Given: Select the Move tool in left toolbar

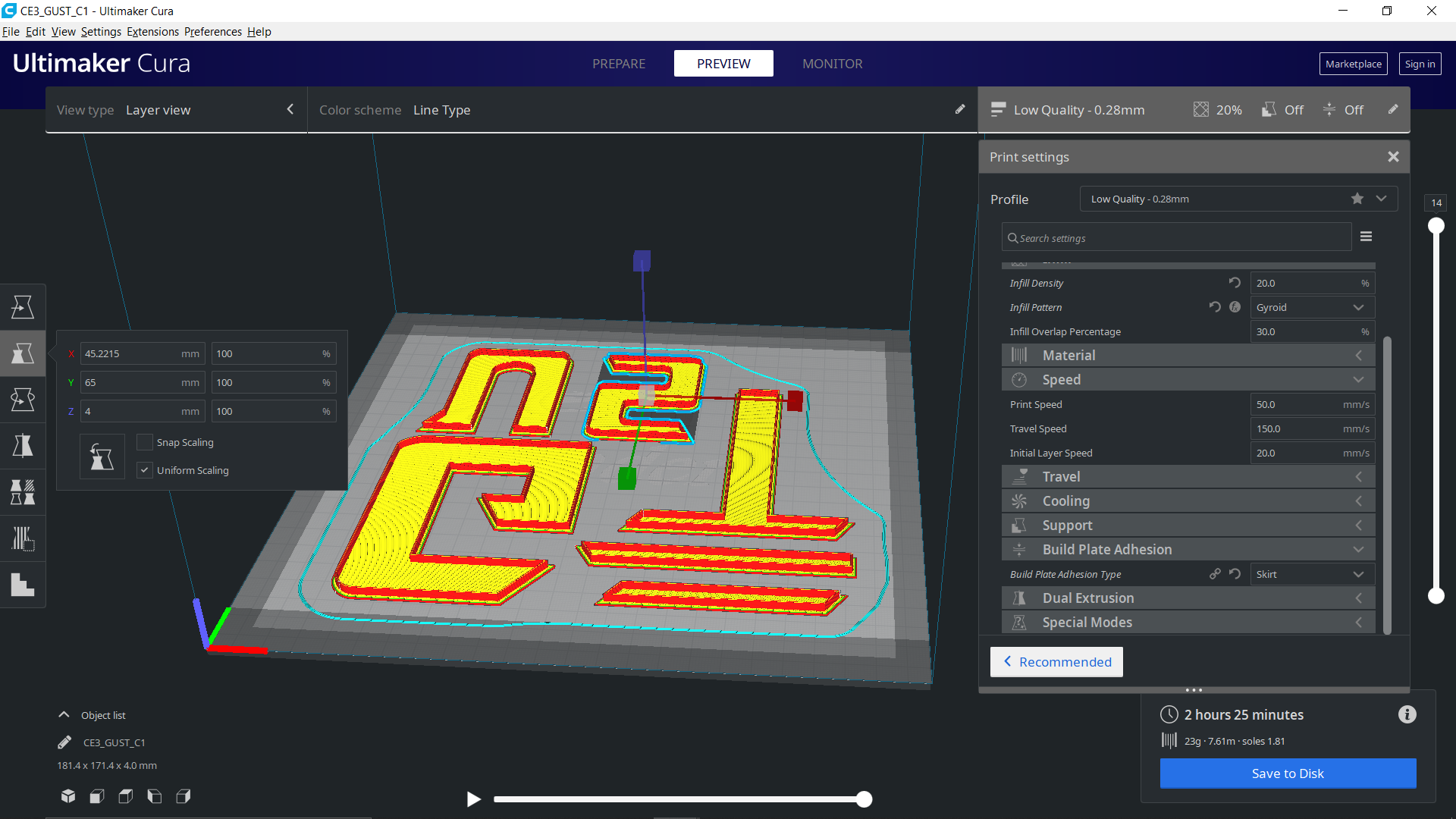Looking at the screenshot, I should [x=22, y=307].
